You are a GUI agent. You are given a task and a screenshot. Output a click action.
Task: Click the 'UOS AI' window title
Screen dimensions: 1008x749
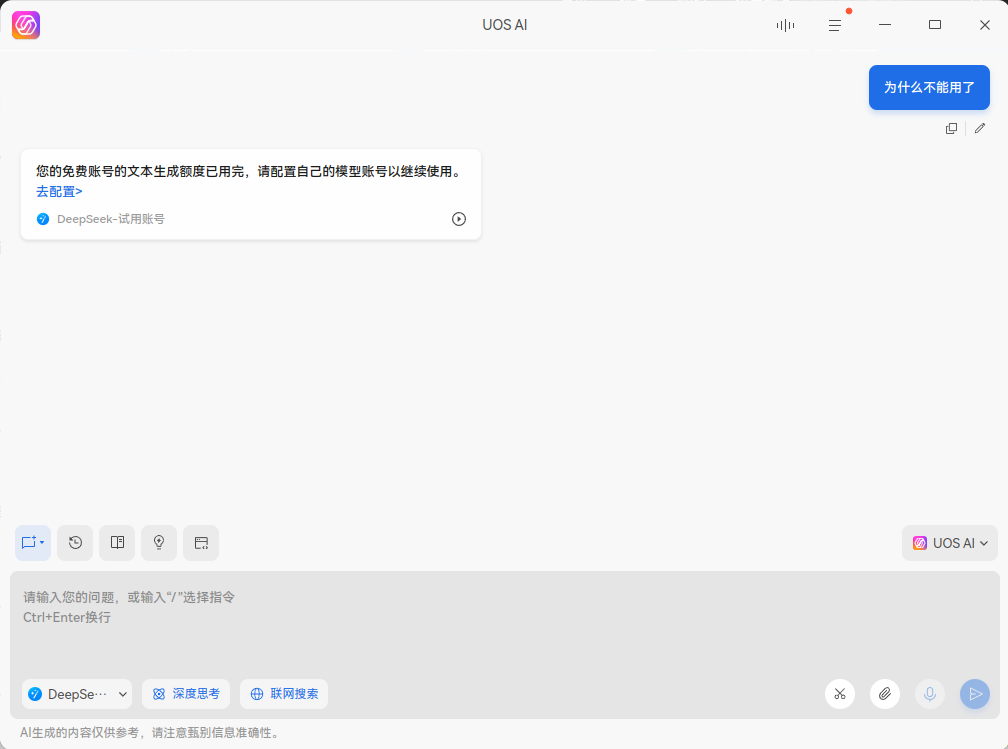tap(505, 25)
